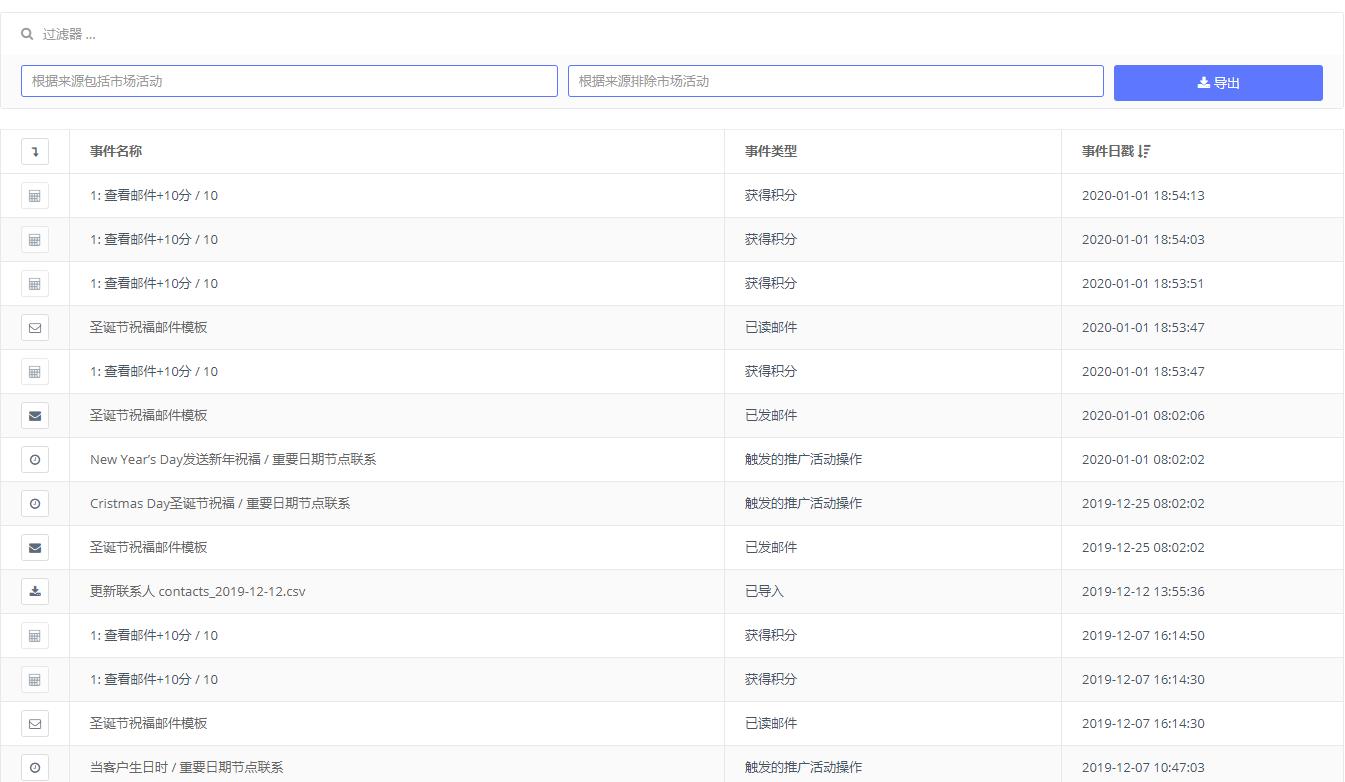Click the 导出 export button
Image resolution: width=1345 pixels, height=782 pixels.
(x=1218, y=83)
